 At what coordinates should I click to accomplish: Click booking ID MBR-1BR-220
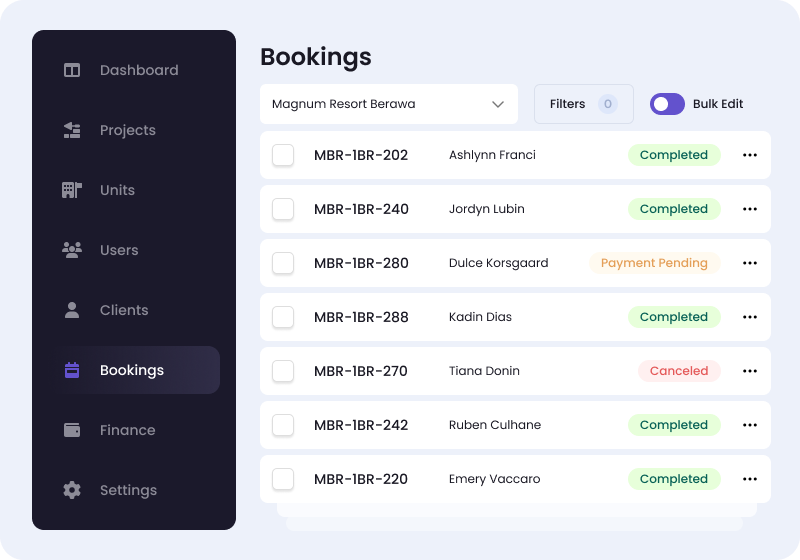coord(361,479)
